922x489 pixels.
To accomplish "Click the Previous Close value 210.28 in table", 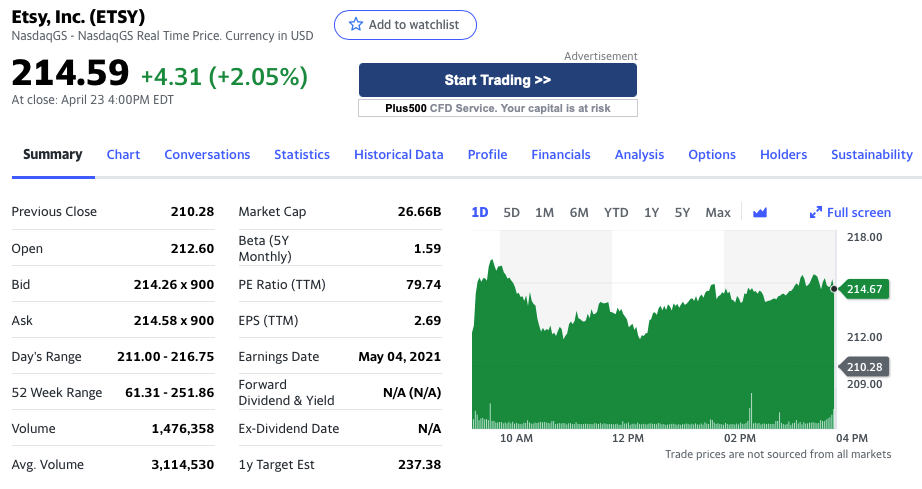I will click(192, 212).
